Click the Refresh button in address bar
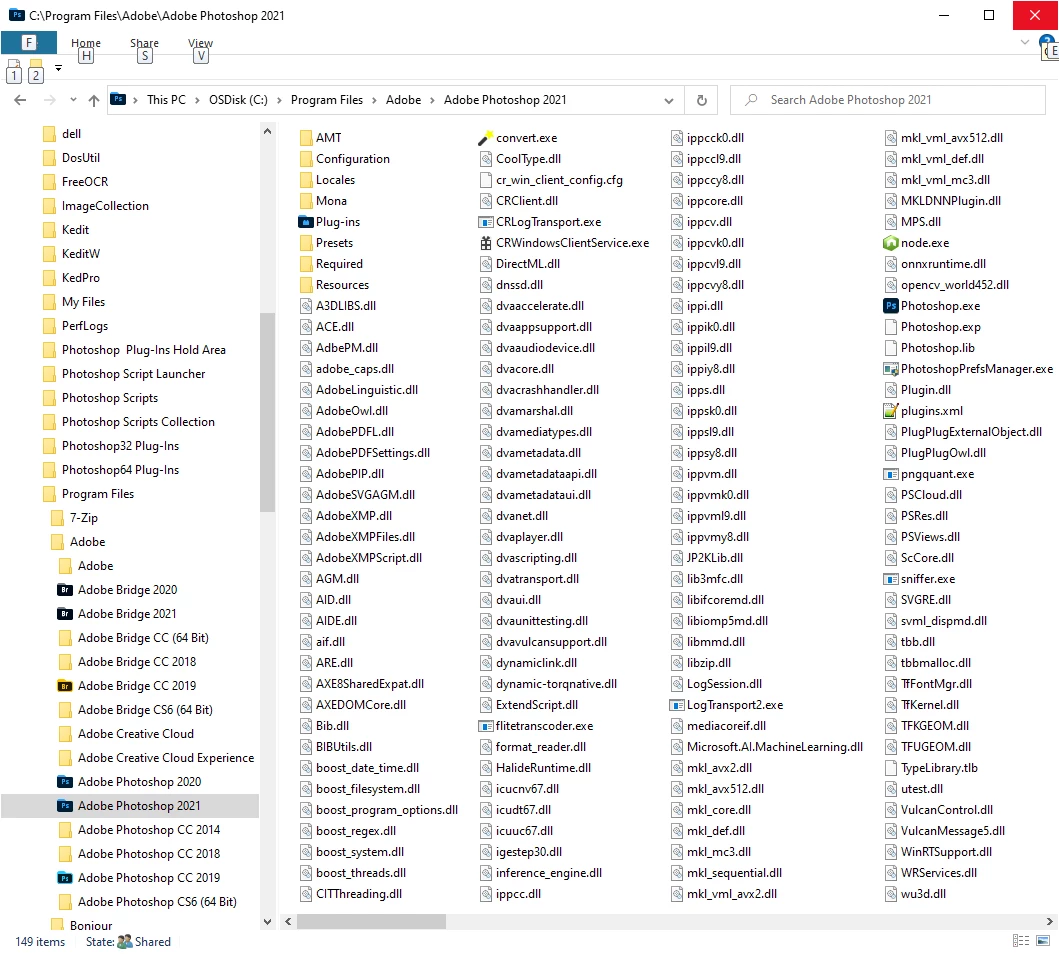Viewport: 1059px width, 954px height. point(702,100)
